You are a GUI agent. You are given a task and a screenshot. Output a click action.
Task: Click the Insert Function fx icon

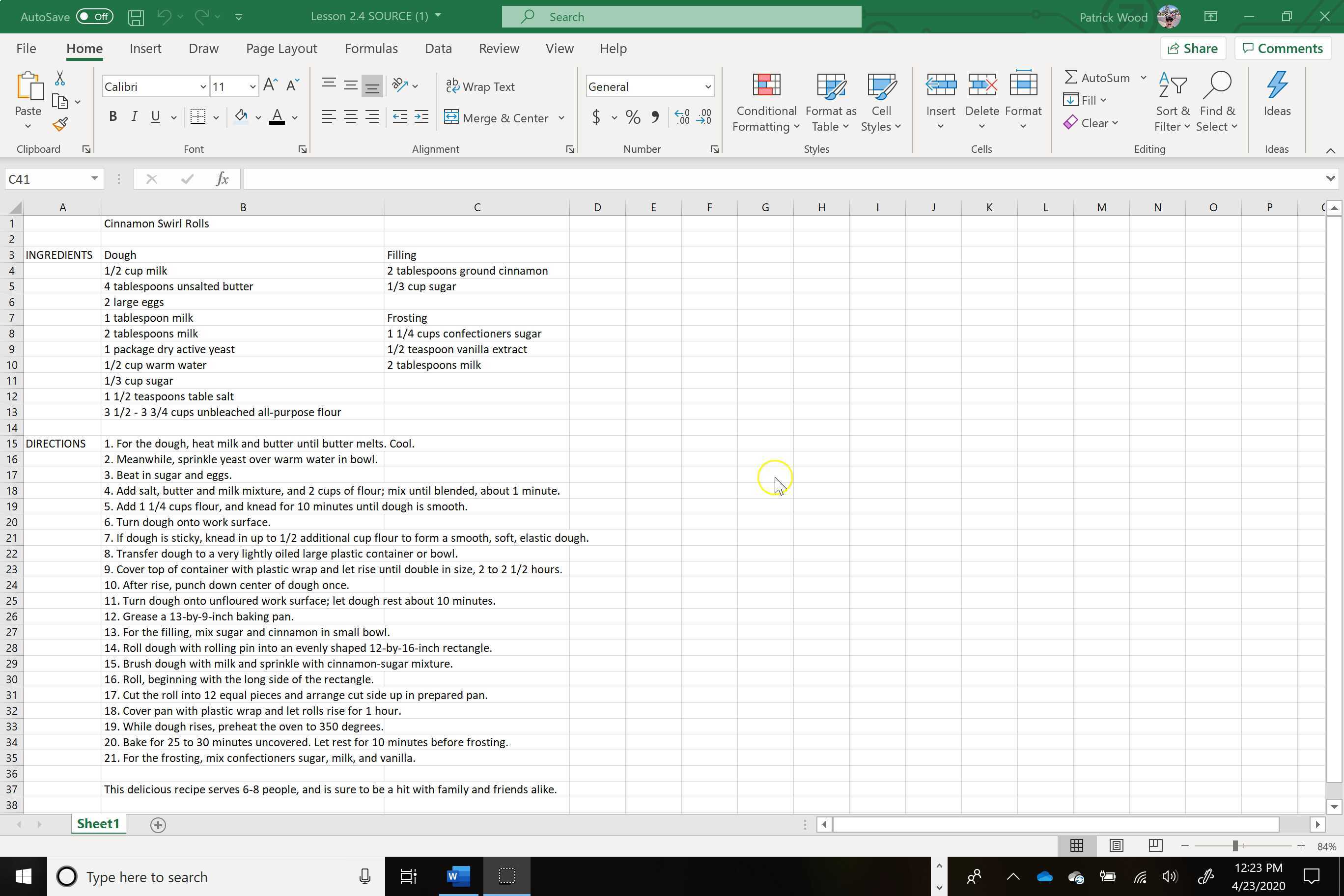223,179
